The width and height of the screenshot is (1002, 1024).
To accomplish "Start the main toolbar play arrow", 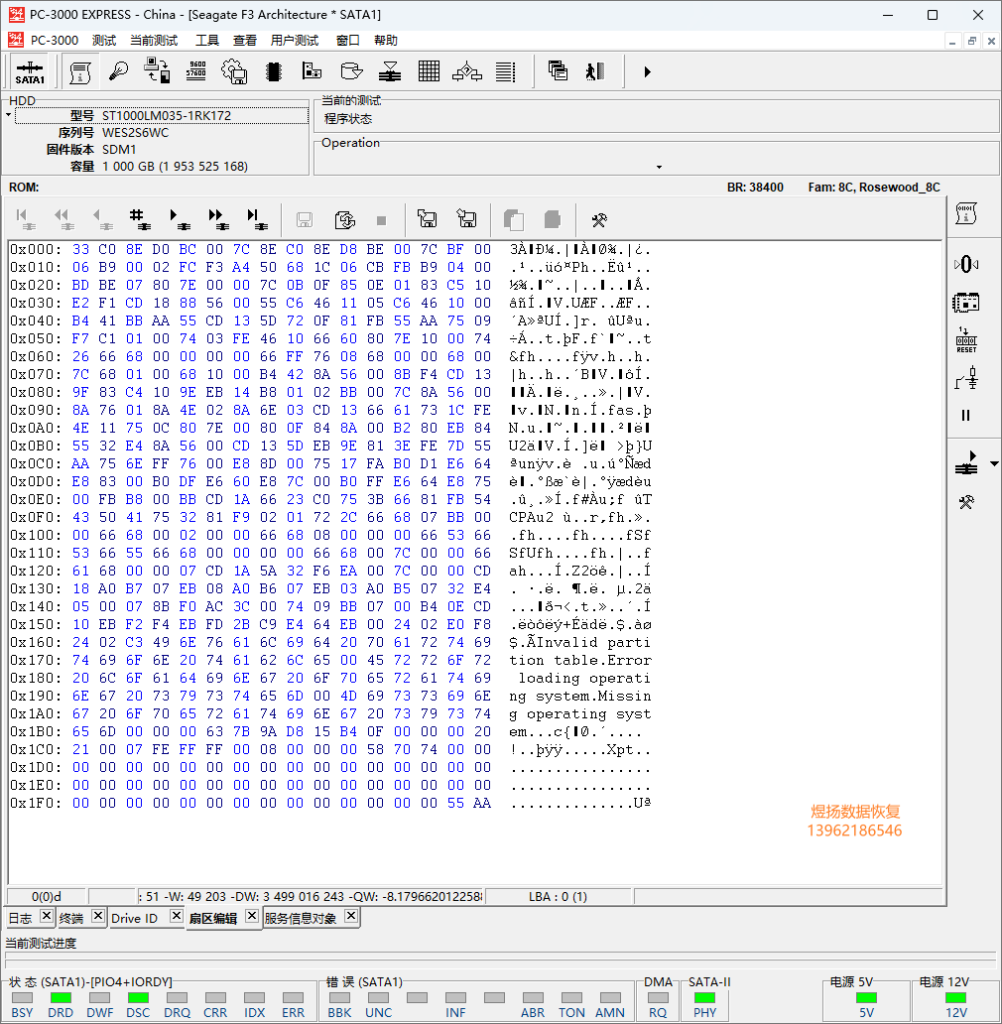I will coord(647,72).
